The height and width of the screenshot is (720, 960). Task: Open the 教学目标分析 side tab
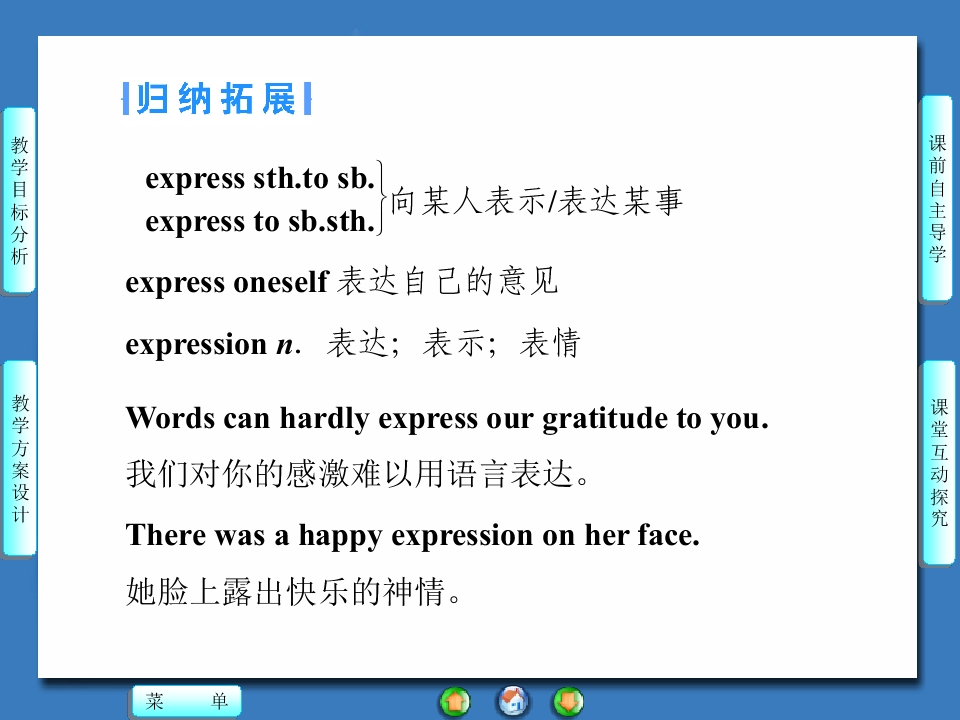(x=19, y=200)
